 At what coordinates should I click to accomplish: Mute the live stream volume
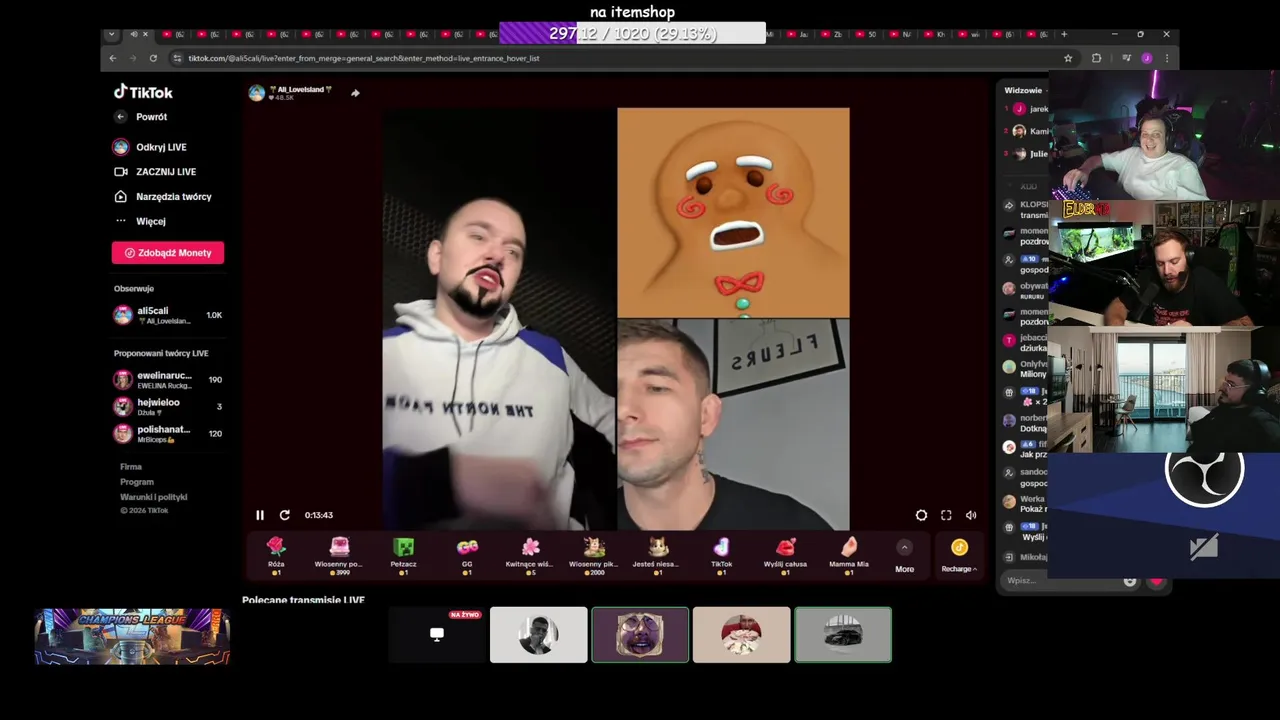[x=971, y=515]
